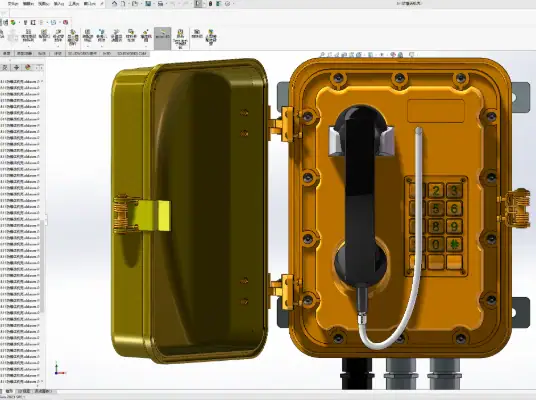Click the highlighted active CommandManager tool
The image size is (536, 400).
[x=162, y=38]
